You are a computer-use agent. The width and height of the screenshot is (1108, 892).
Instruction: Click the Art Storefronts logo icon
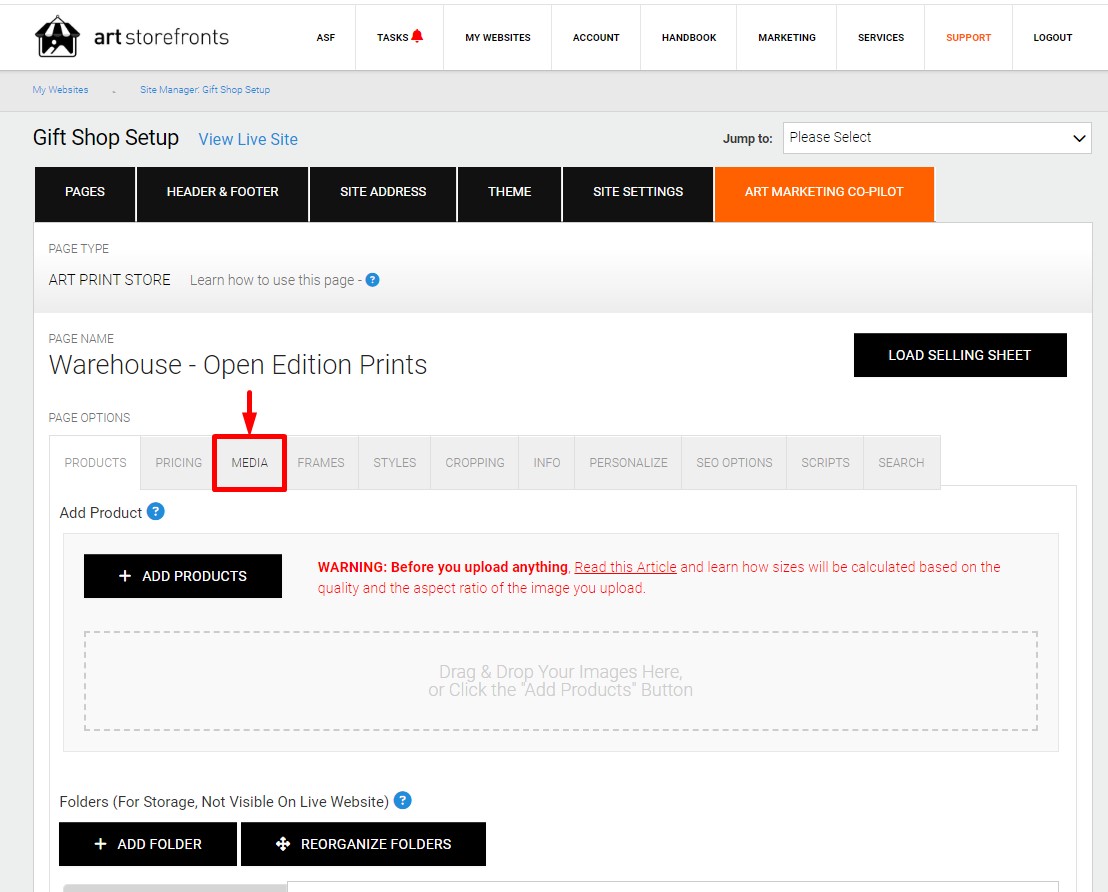57,37
